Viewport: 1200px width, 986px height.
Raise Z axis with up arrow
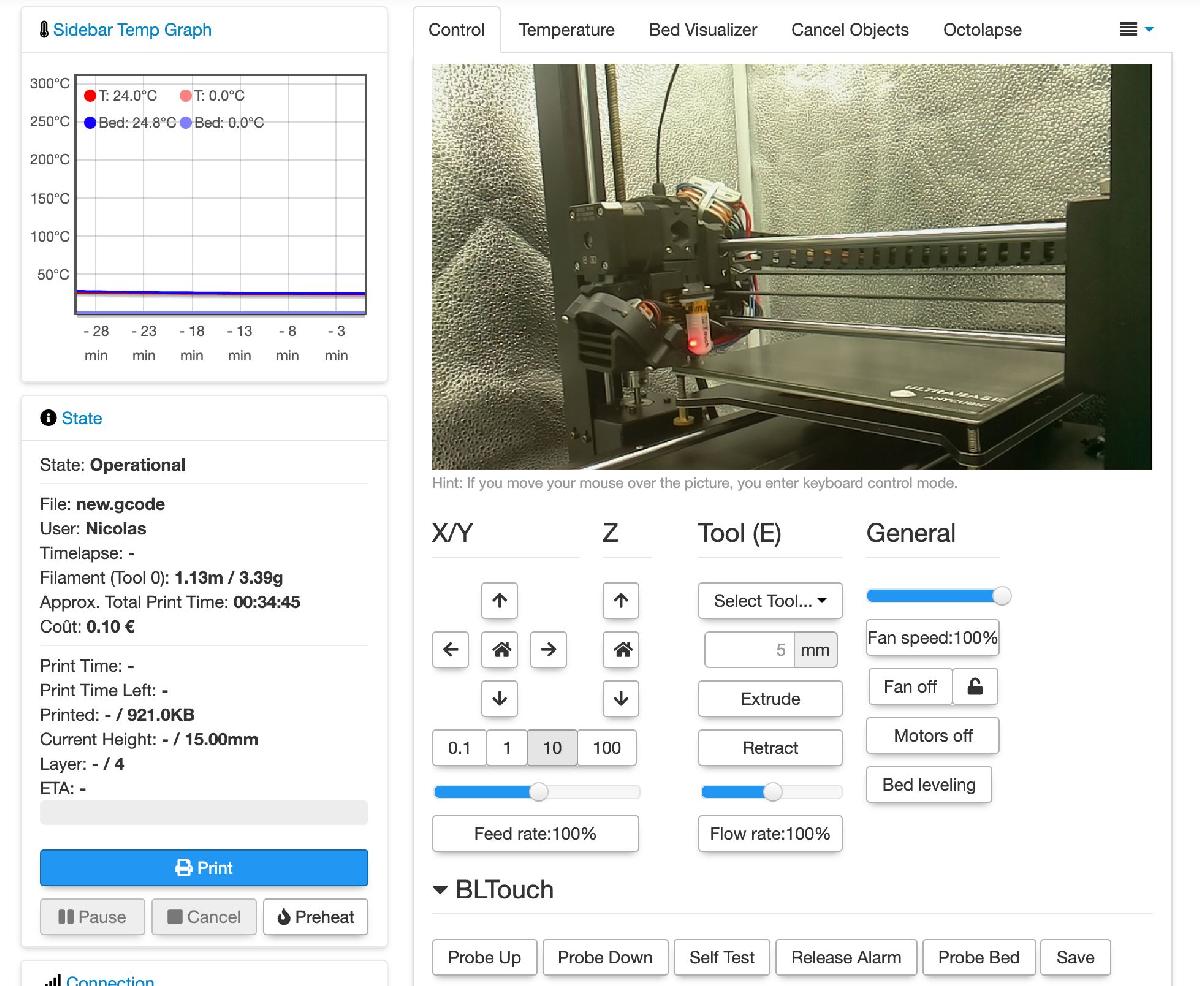(x=621, y=601)
